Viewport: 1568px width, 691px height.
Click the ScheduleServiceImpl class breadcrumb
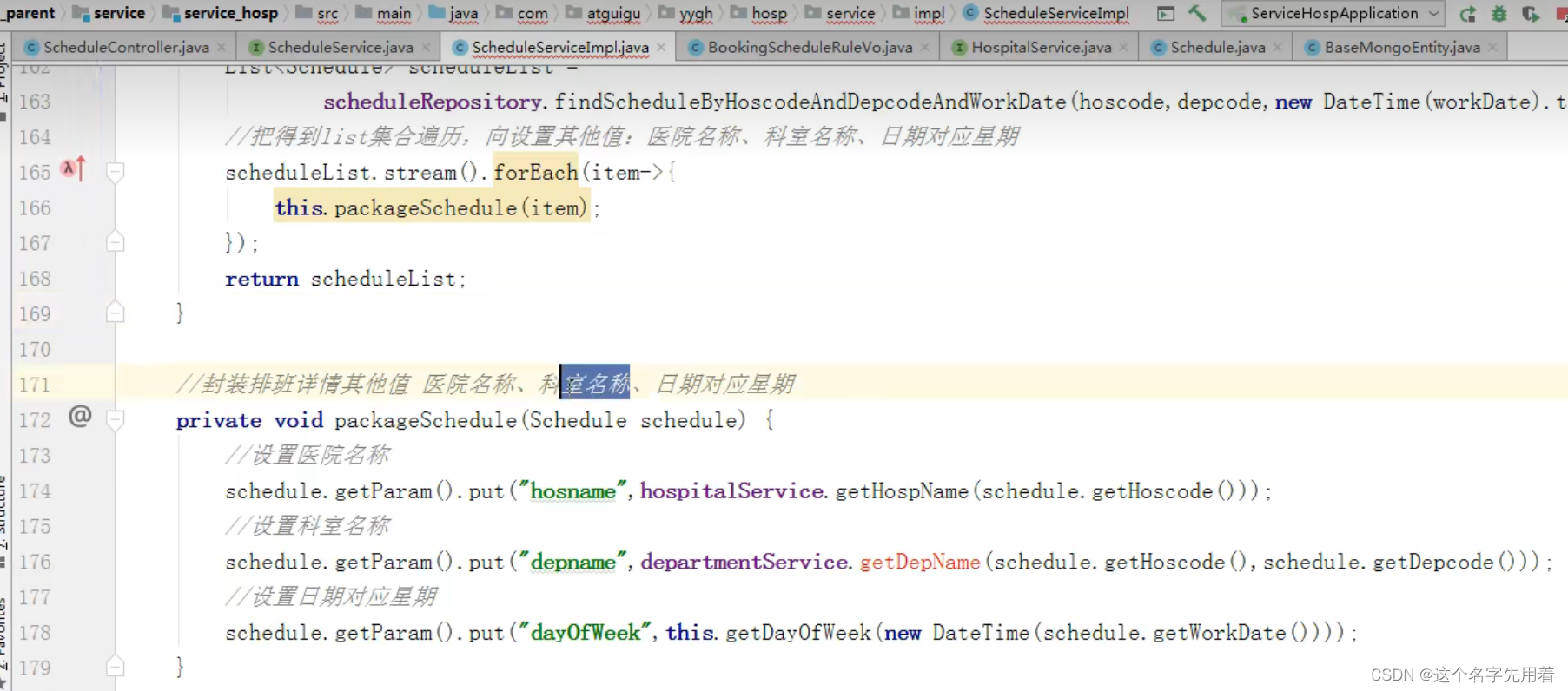pos(1047,13)
